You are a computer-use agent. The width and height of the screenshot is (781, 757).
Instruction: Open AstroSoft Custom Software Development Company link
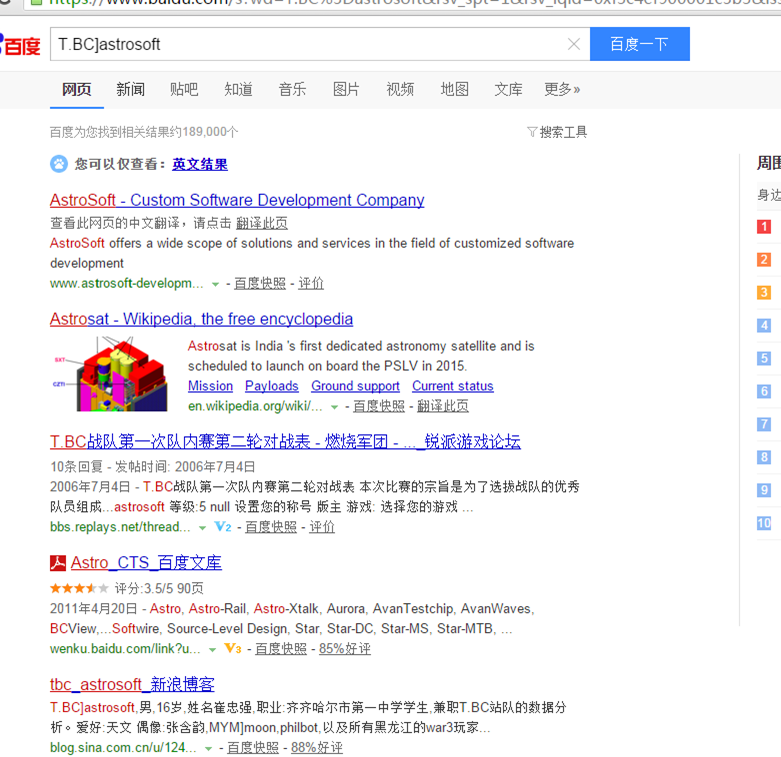pos(237,200)
